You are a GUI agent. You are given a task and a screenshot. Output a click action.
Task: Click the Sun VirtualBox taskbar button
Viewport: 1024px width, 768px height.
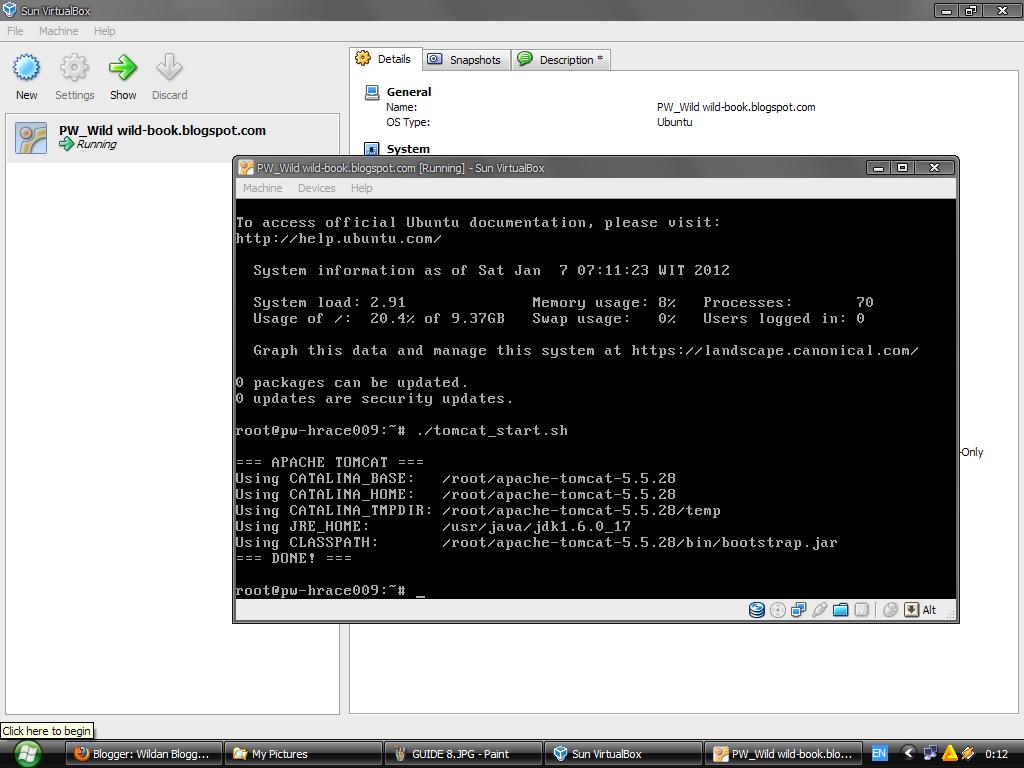click(624, 754)
